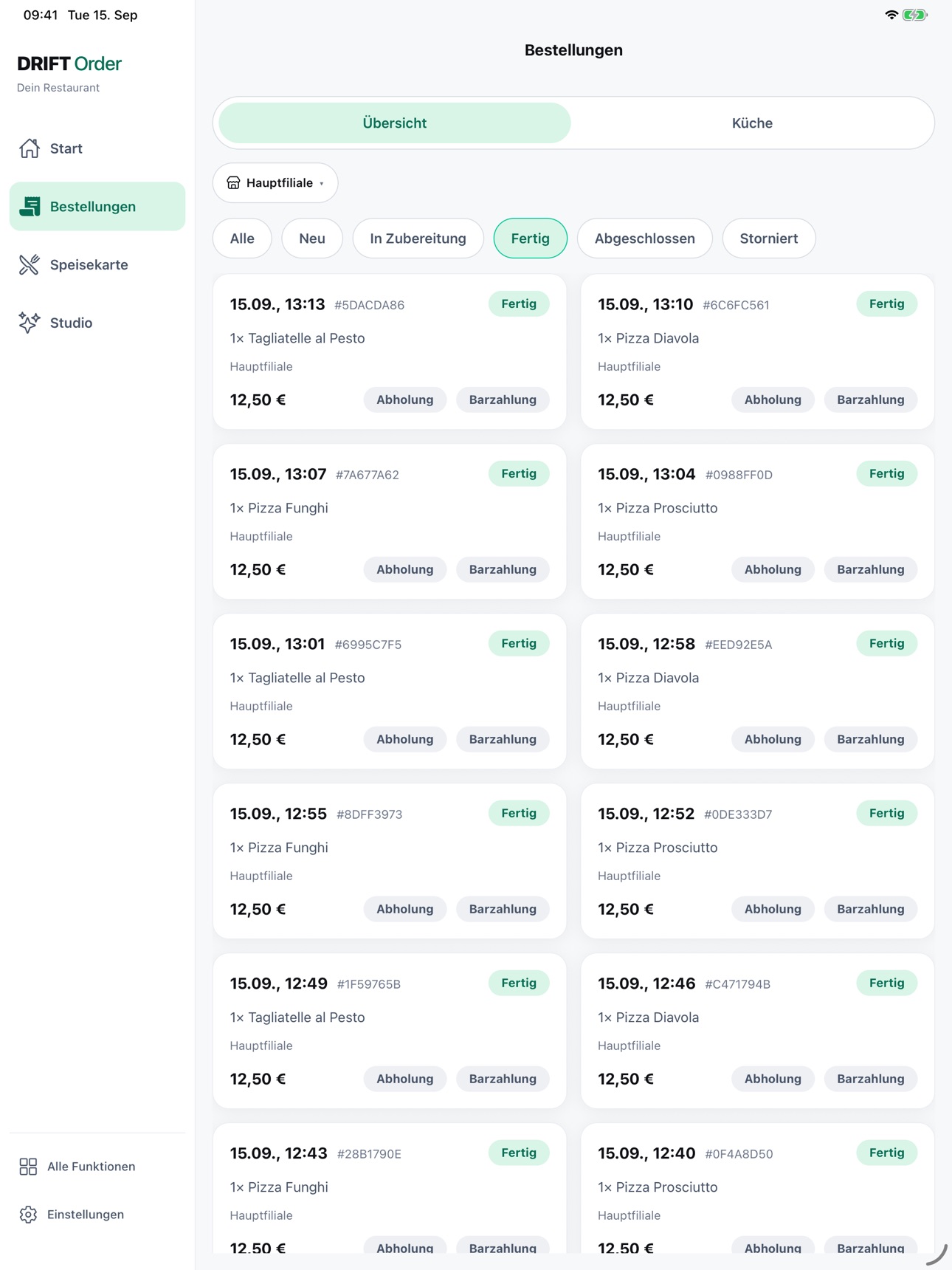
Task: Filter orders by Alle
Action: pos(242,238)
